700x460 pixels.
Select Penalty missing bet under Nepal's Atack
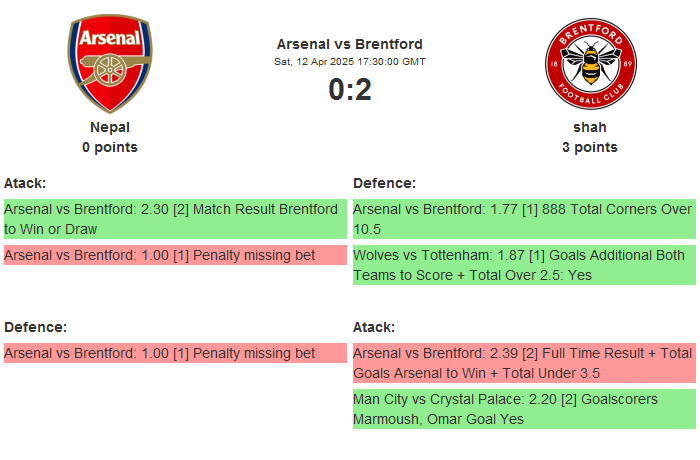tap(174, 255)
